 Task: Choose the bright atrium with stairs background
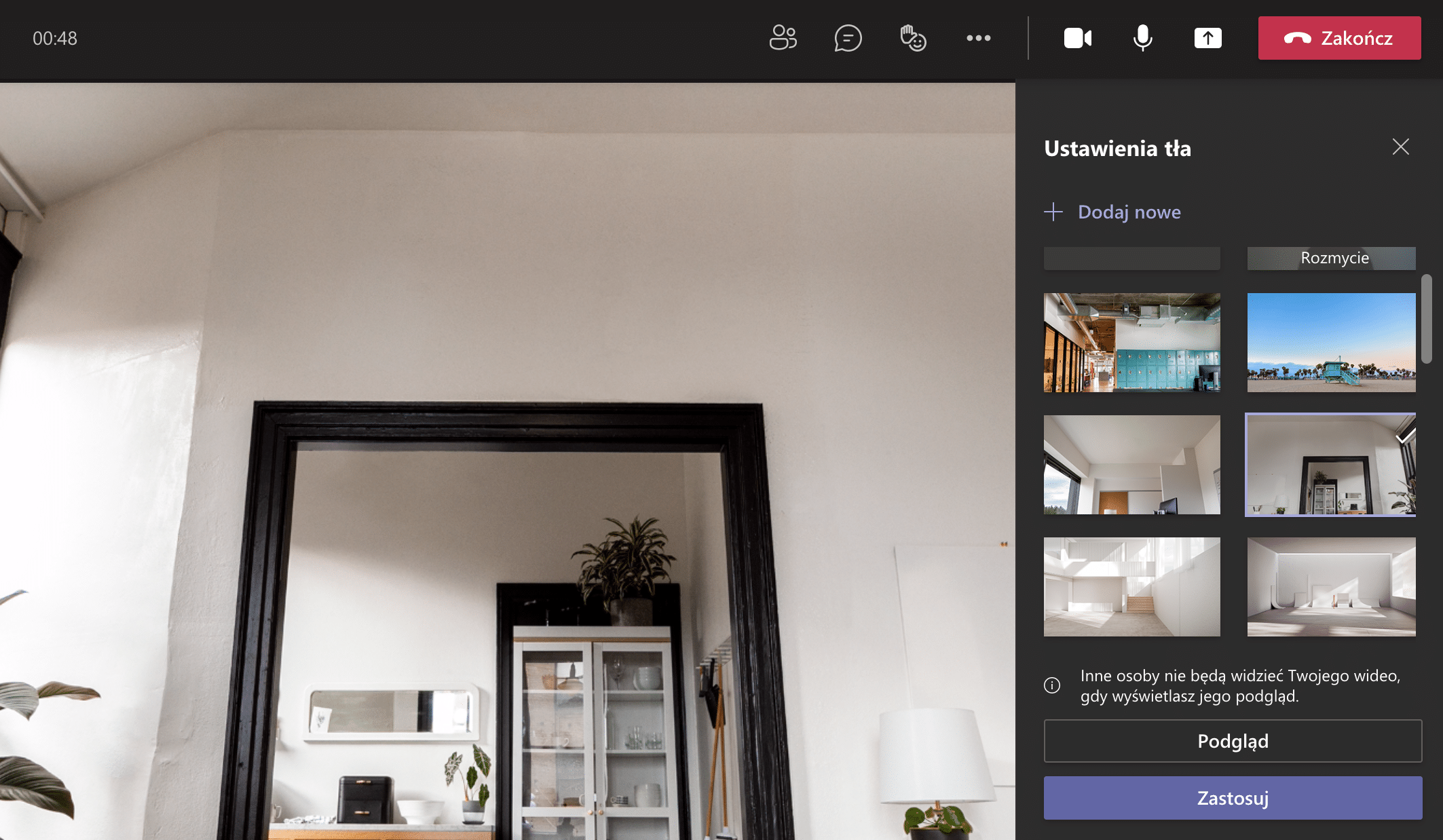(1131, 587)
